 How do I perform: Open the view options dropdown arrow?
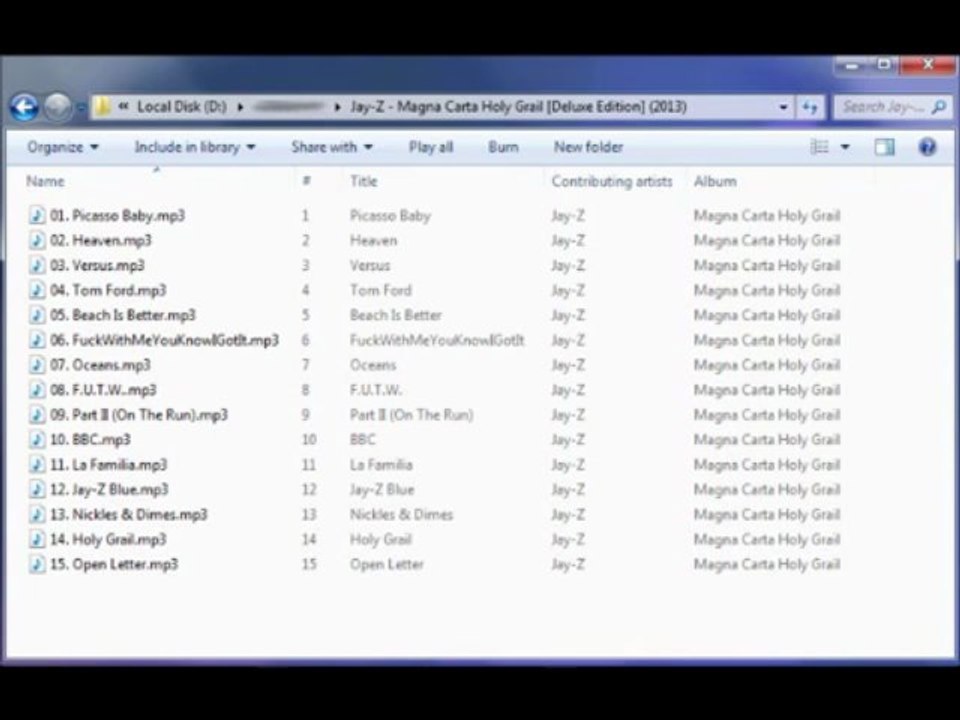[x=845, y=147]
